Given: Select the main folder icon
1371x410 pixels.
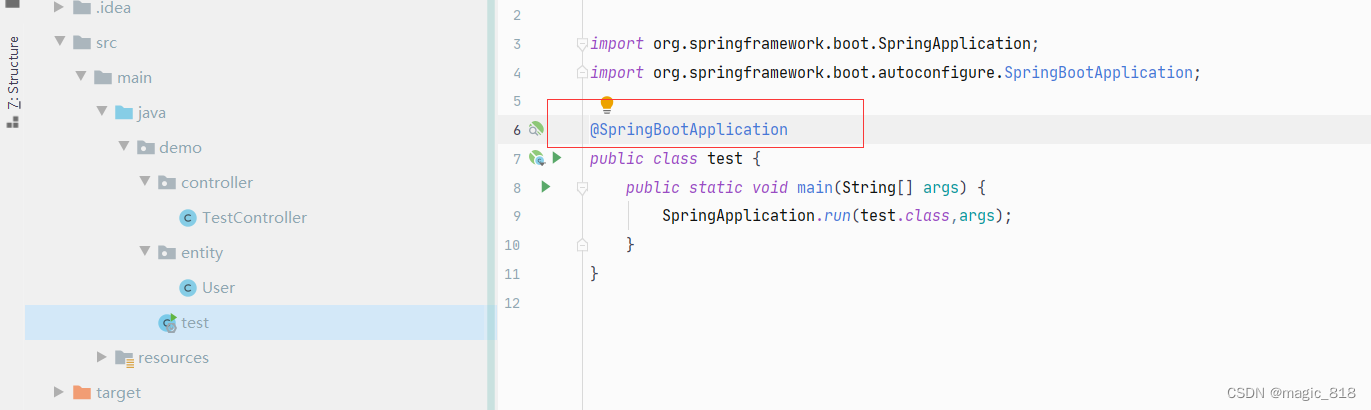Looking at the screenshot, I should [x=103, y=78].
